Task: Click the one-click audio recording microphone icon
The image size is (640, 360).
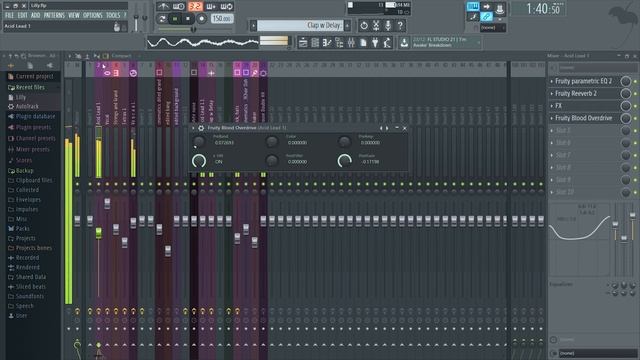Action: (x=388, y=25)
